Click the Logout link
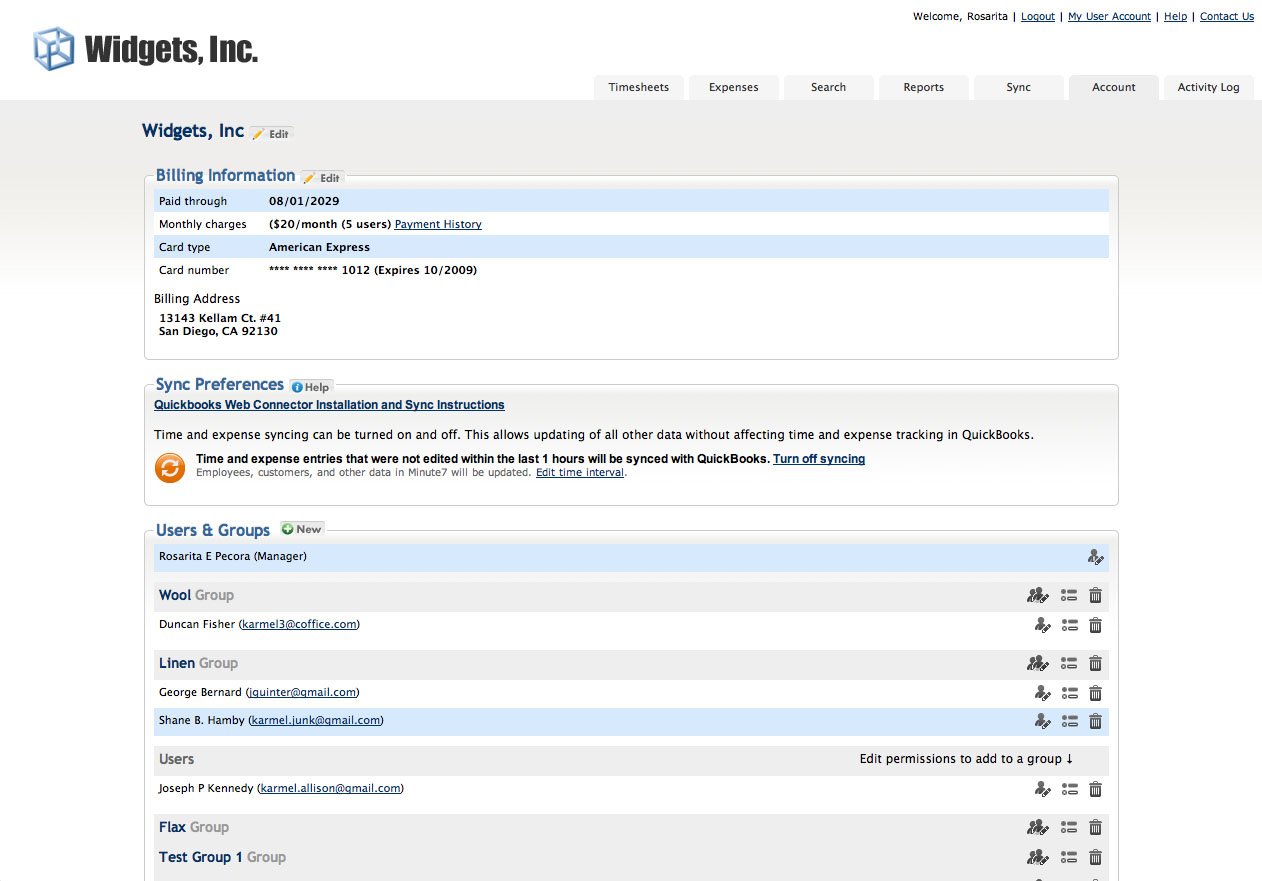Viewport: 1262px width, 881px height. tap(1038, 17)
